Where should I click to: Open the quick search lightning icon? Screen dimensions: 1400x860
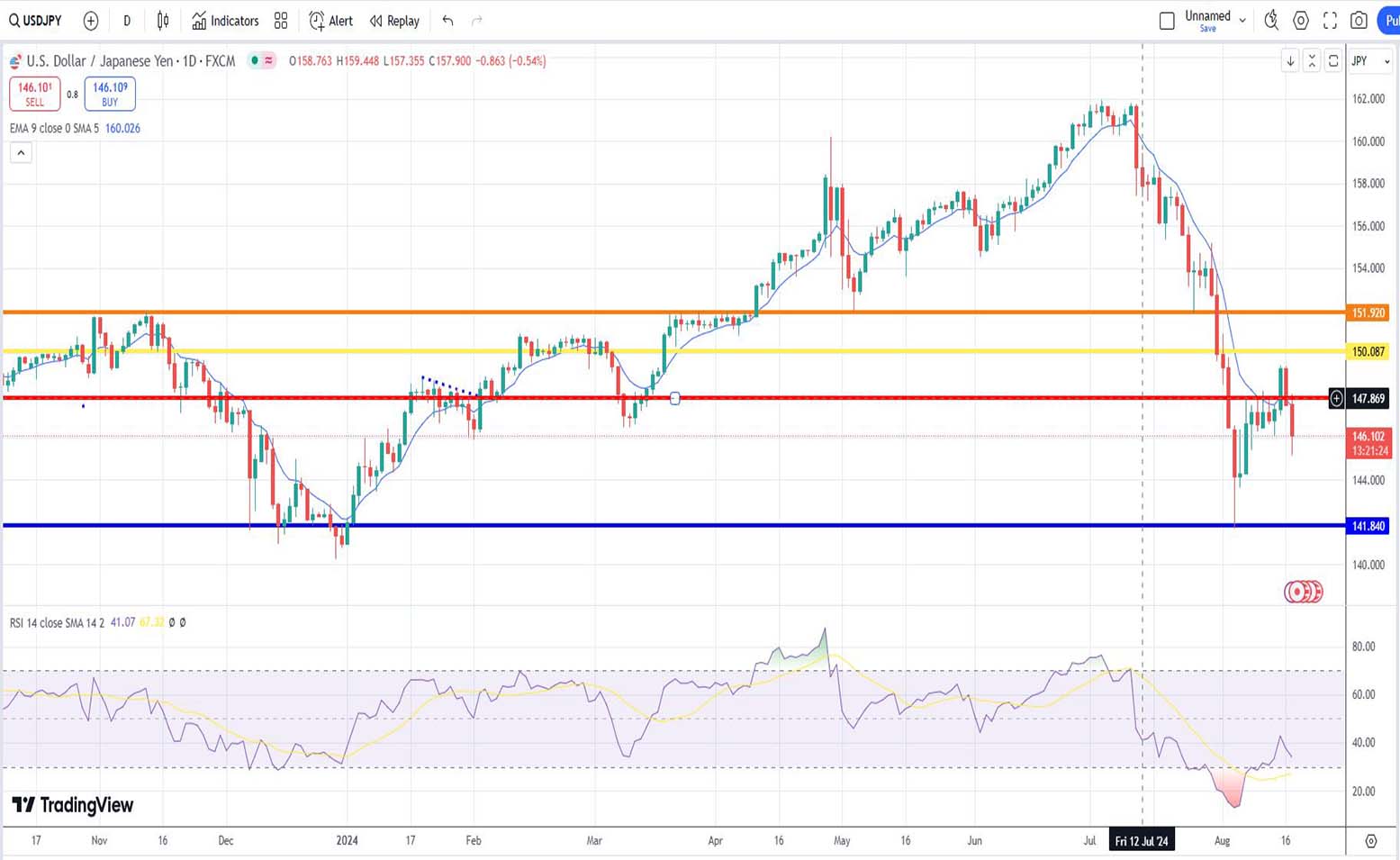(1271, 21)
